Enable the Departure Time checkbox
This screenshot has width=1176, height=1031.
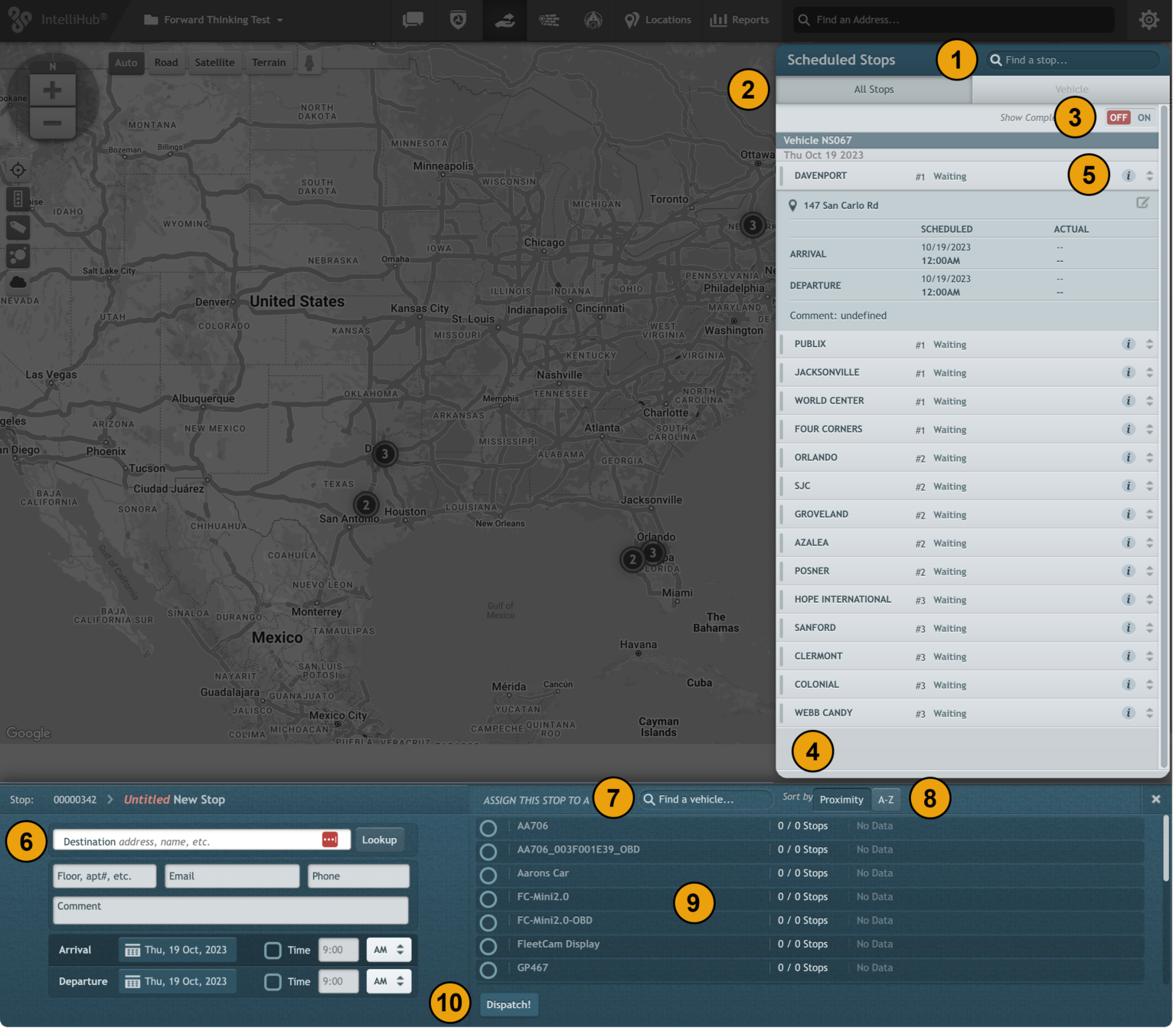pyautogui.click(x=273, y=982)
